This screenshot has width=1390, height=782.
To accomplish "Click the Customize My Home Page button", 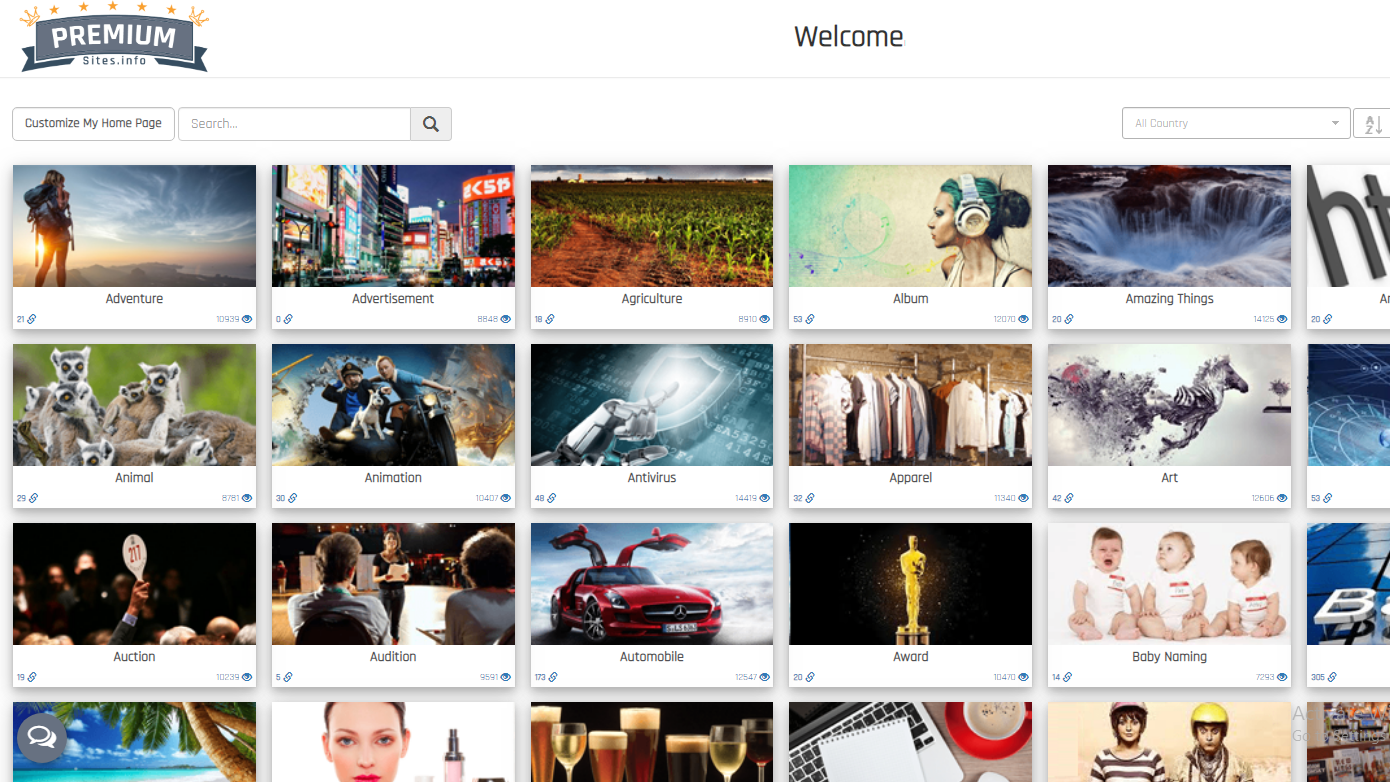I will coord(93,124).
